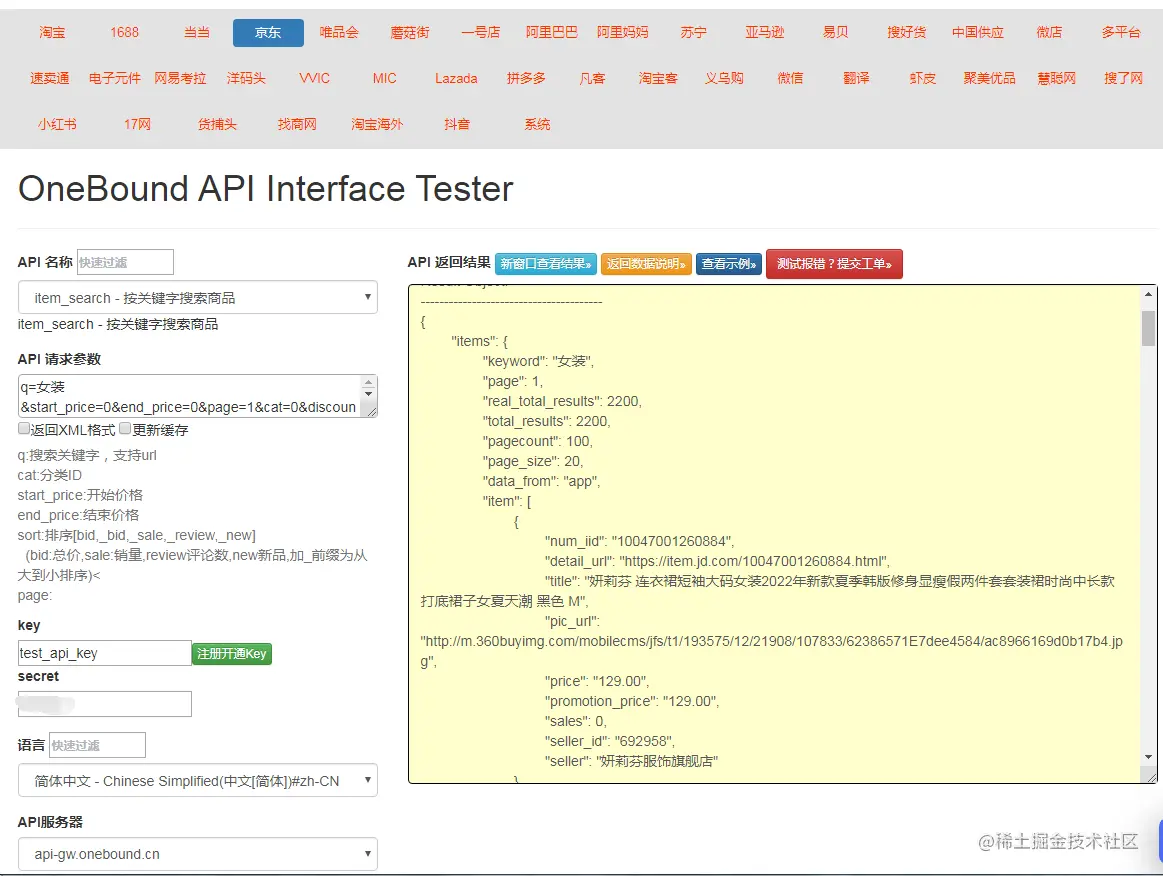Open the 蘑菇街 tab
The image size is (1163, 876).
[410, 33]
